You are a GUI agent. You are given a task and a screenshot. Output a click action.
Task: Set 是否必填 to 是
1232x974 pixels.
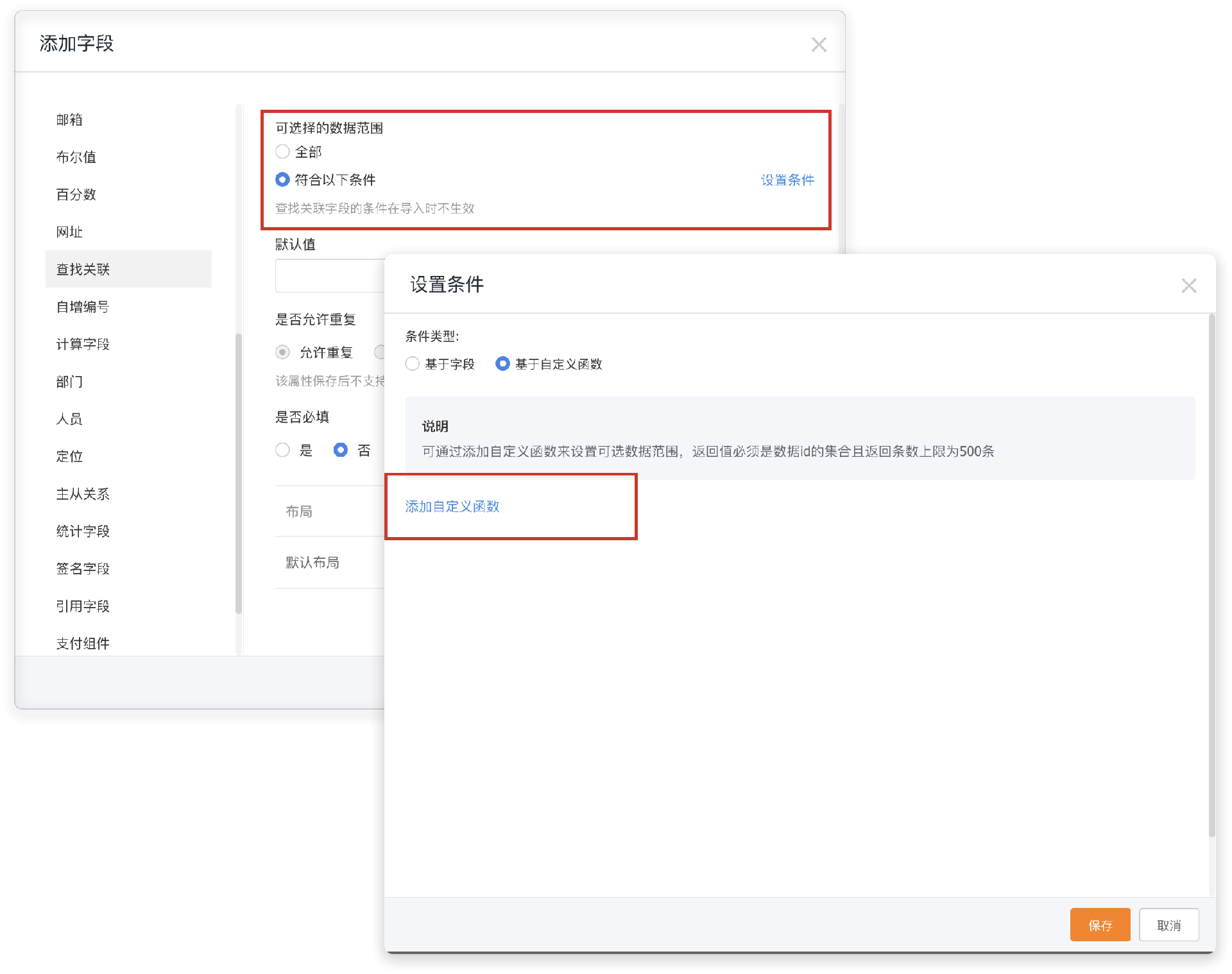pos(282,450)
